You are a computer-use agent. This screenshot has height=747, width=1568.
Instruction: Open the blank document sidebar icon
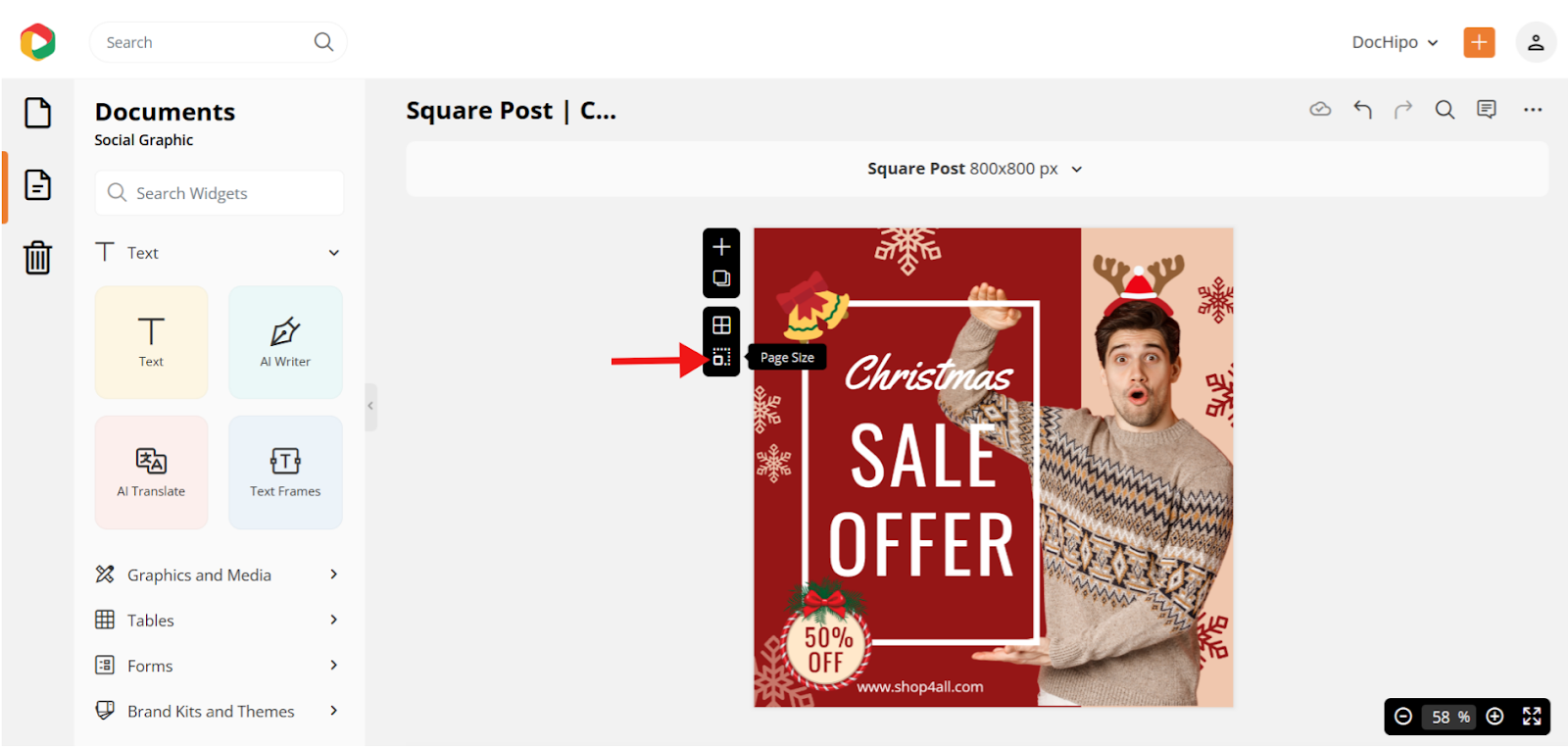coord(38,113)
